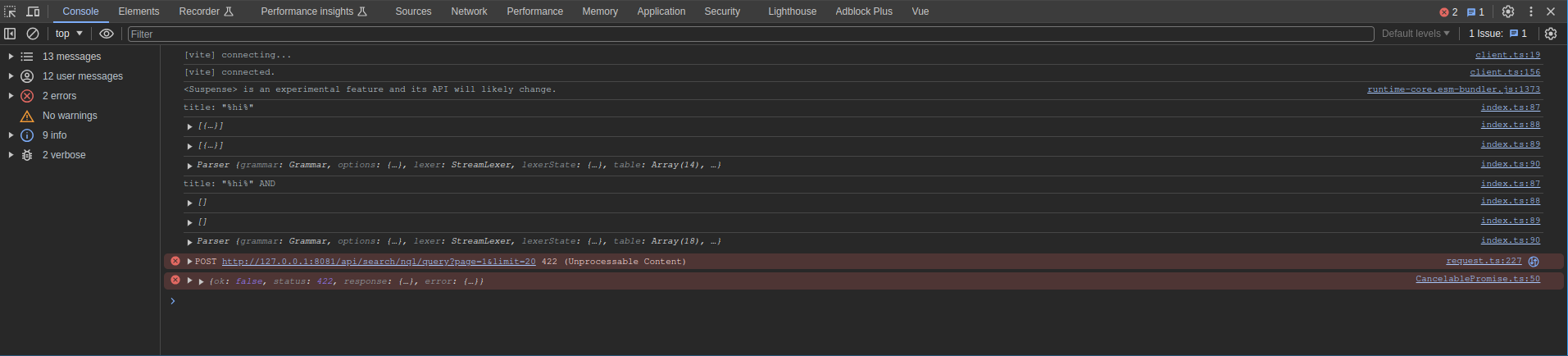Viewport: 1568px width, 356px height.
Task: Open console settings gear icon
Action: (x=1551, y=34)
